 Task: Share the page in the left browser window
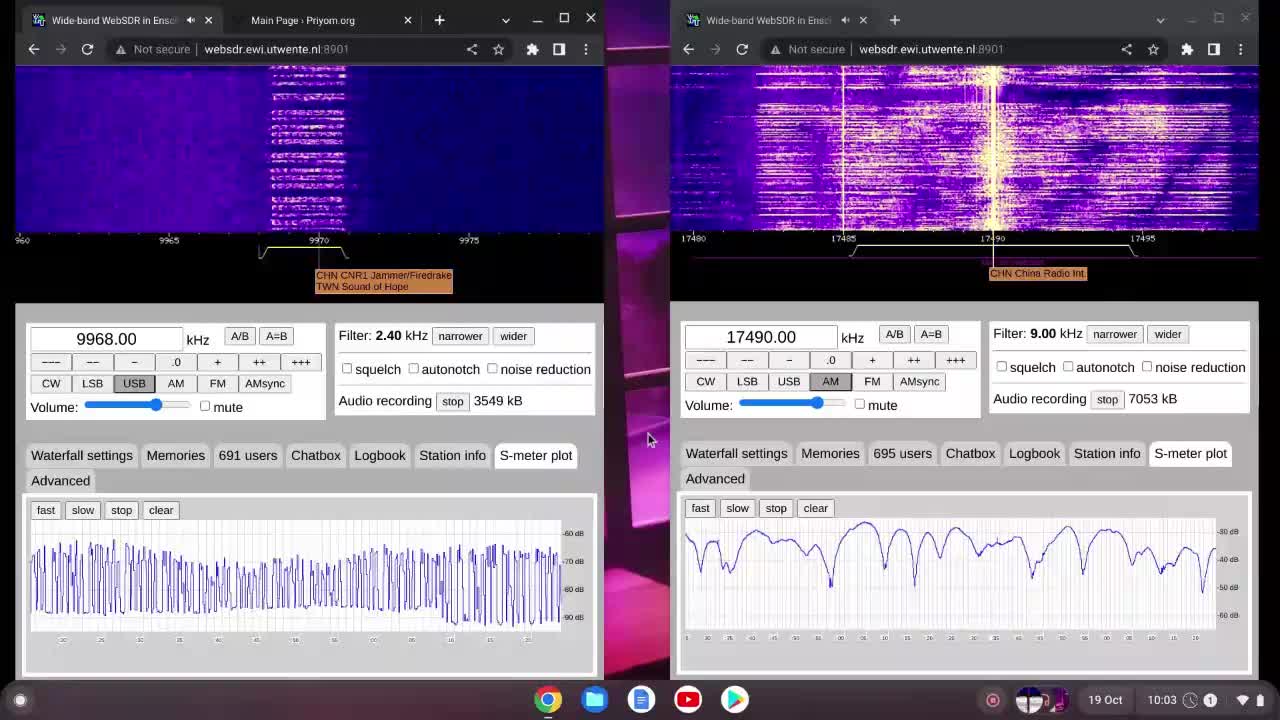tap(472, 49)
